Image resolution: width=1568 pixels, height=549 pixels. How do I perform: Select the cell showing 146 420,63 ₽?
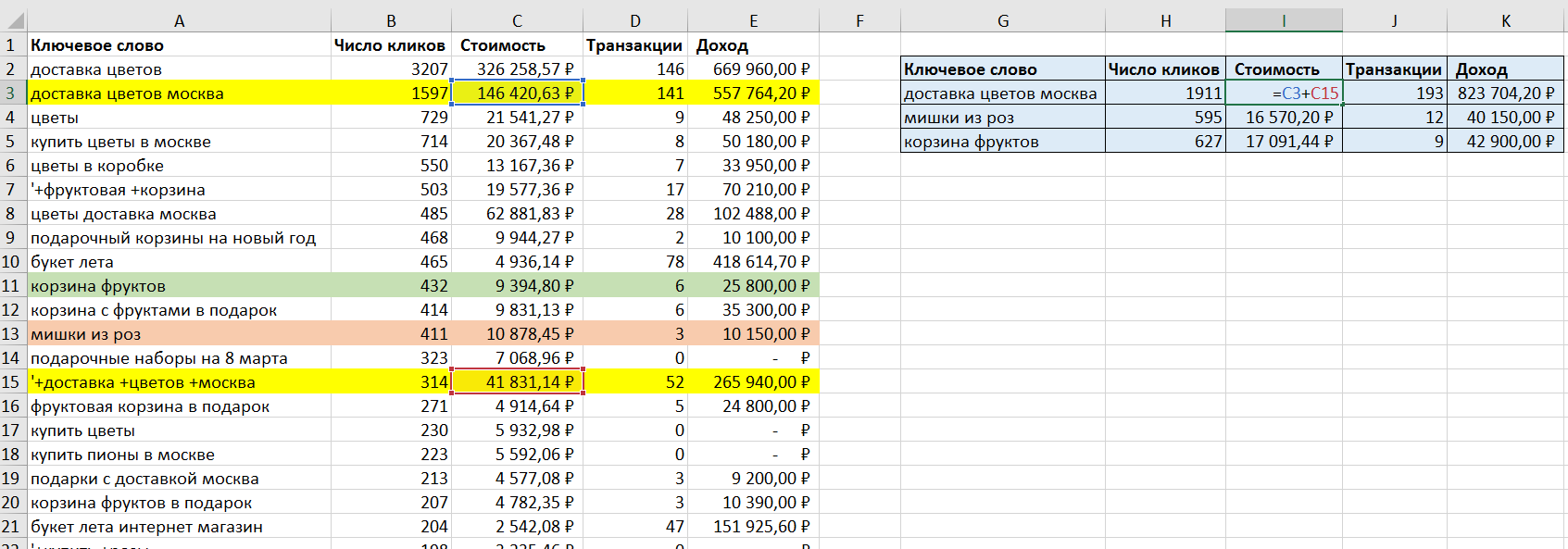tap(517, 94)
